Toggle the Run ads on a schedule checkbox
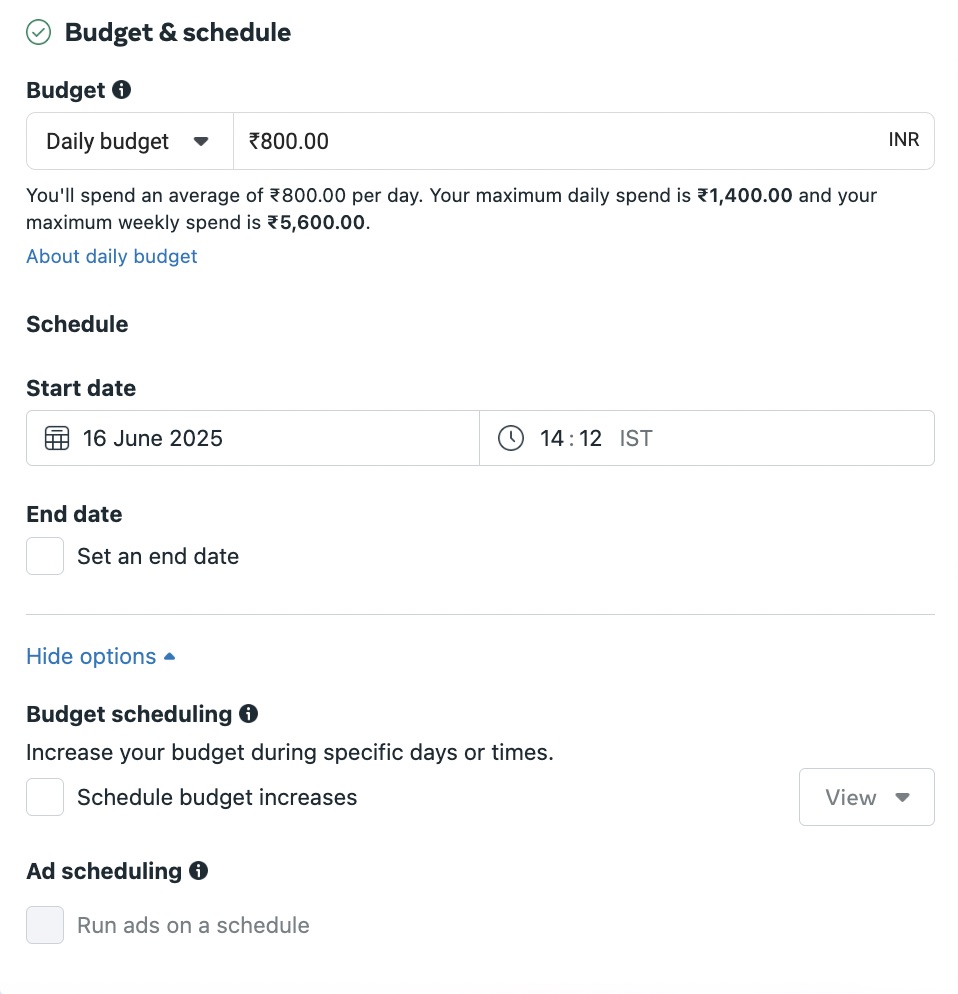958x994 pixels. point(45,925)
